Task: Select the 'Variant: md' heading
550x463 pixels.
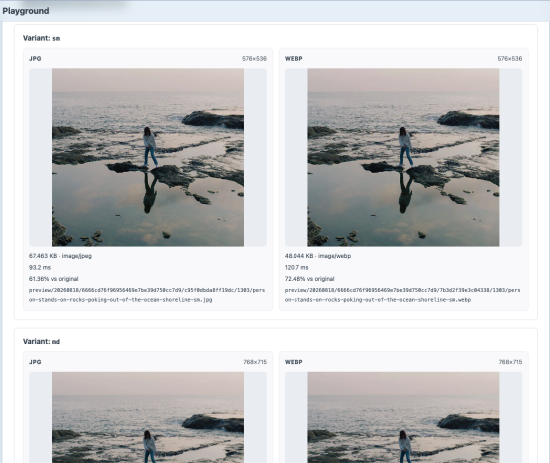Action: (x=41, y=341)
